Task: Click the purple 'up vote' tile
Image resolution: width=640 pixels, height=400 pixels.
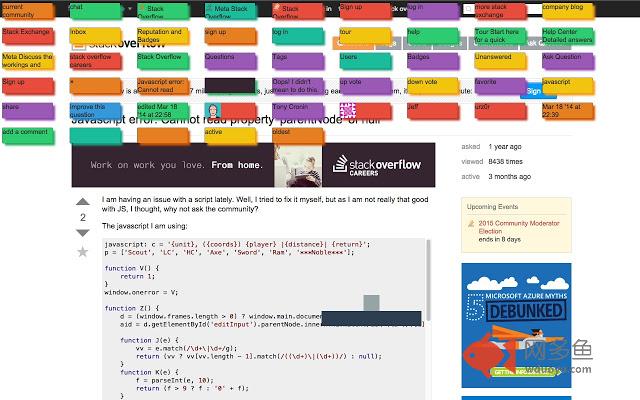Action: click(365, 86)
